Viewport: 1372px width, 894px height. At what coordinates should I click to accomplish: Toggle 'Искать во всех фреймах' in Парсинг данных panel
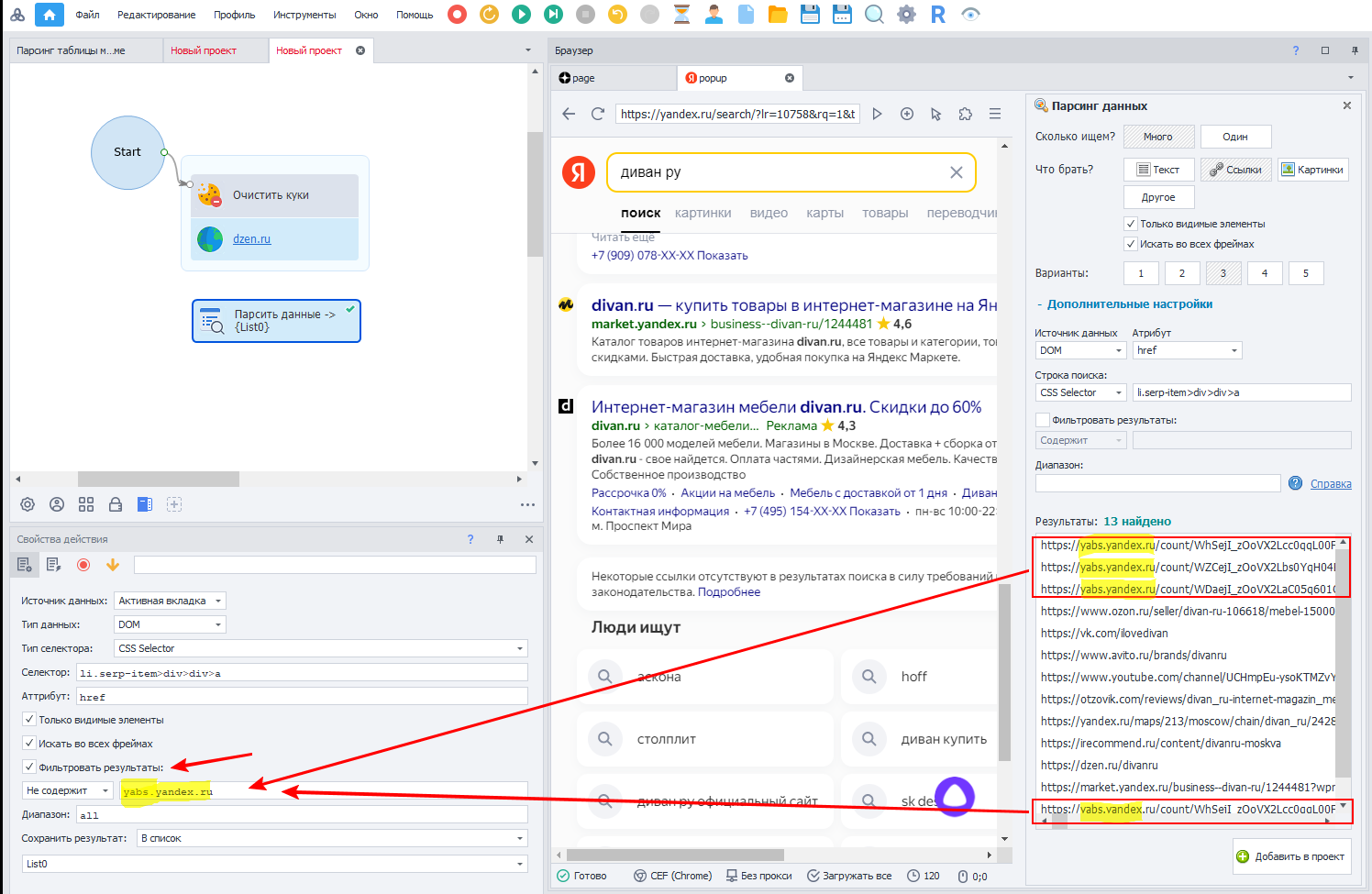click(x=1131, y=244)
